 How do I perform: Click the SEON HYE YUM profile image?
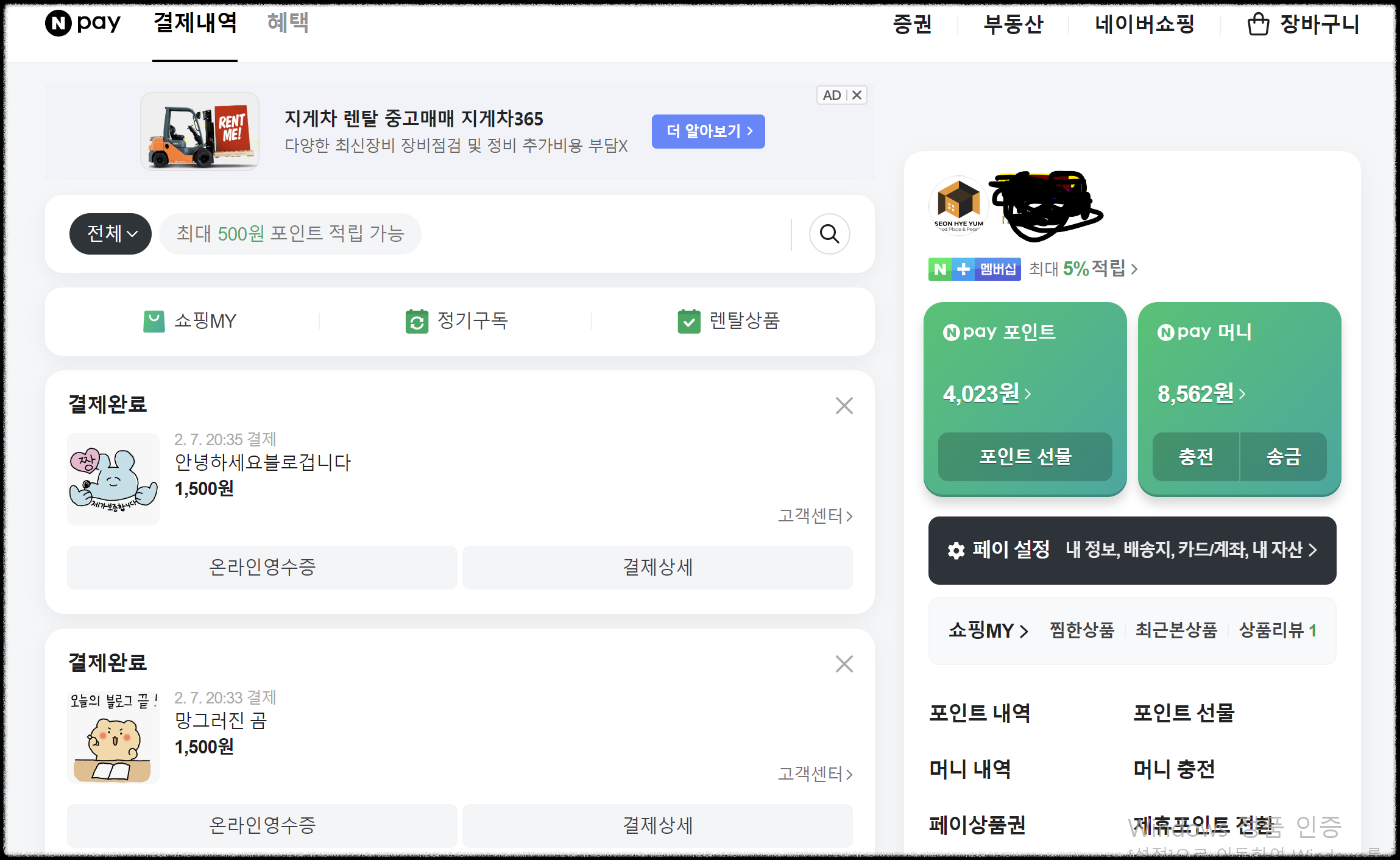pos(958,205)
